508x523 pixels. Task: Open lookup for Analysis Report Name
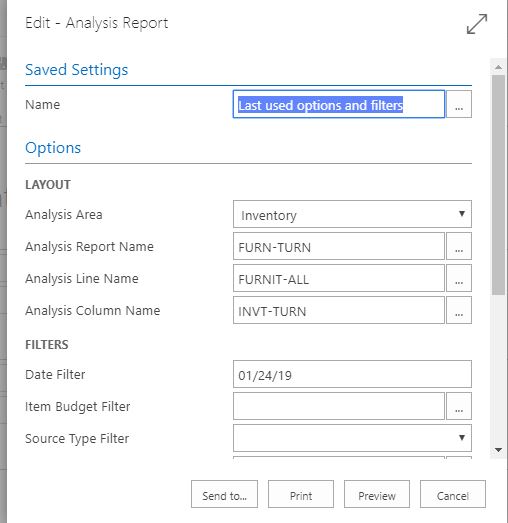[x=459, y=246]
